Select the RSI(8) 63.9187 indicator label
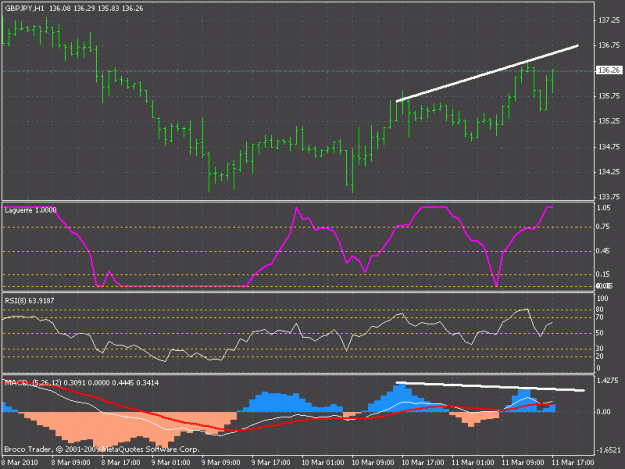 pos(29,300)
